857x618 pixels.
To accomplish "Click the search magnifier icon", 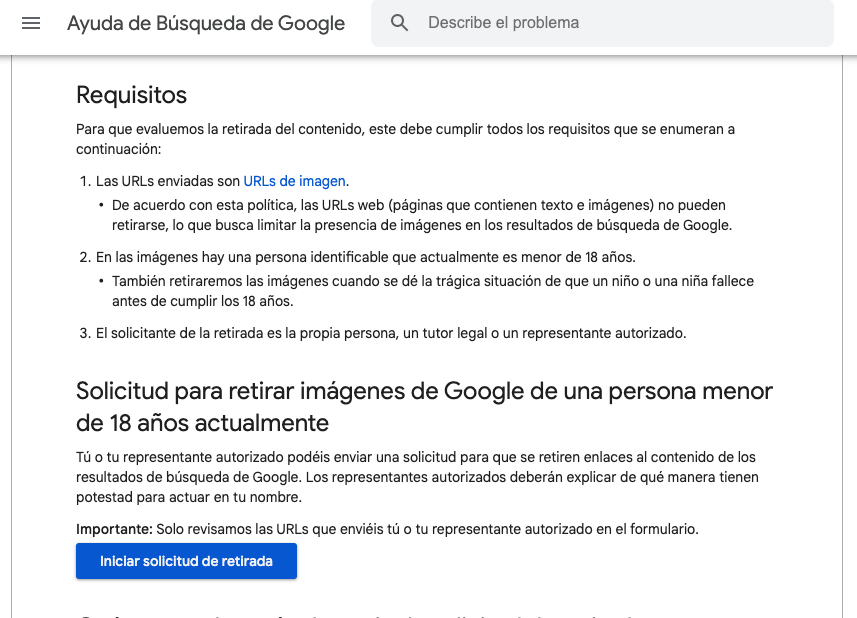I will coord(400,22).
